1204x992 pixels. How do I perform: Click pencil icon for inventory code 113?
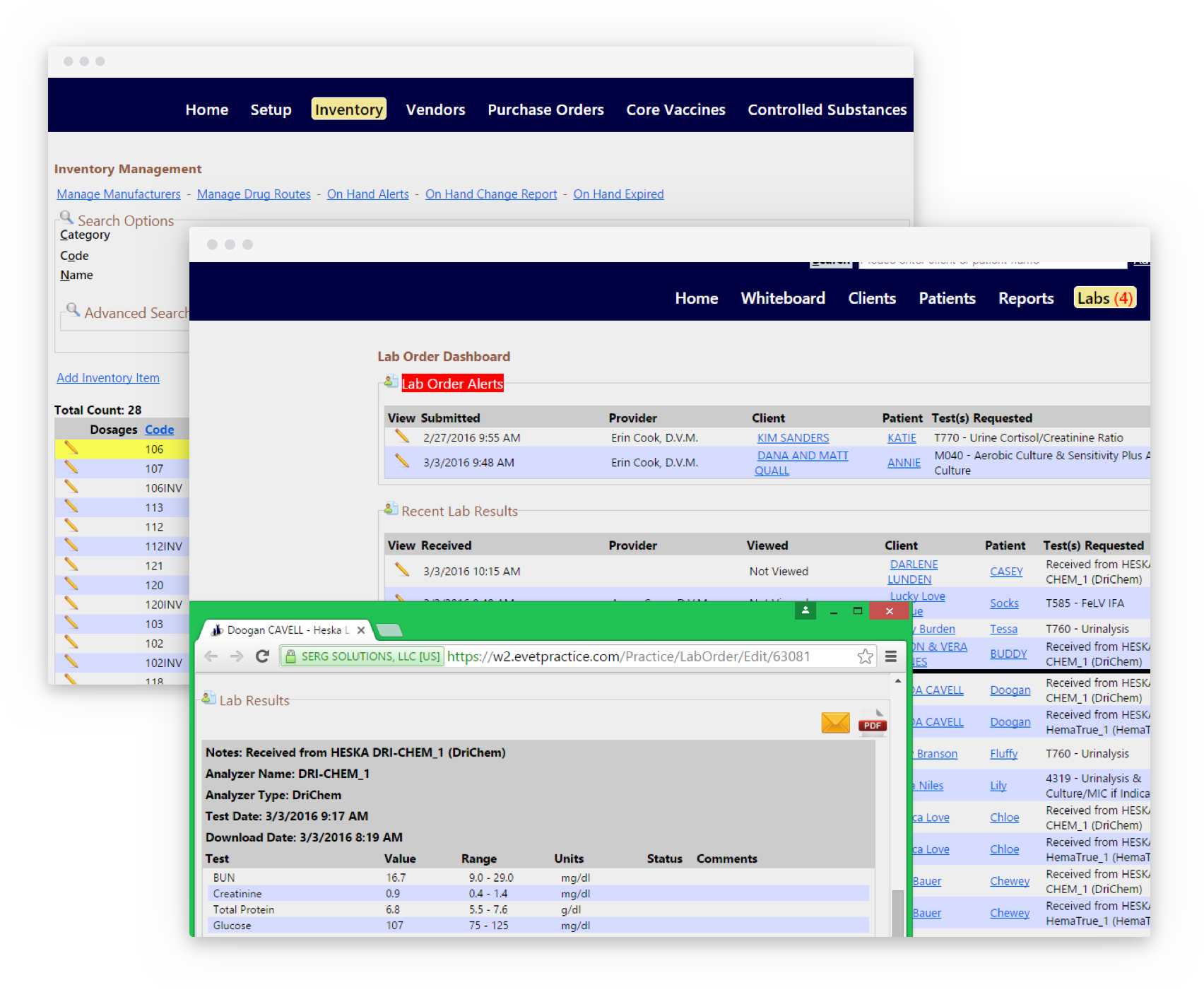click(x=71, y=506)
